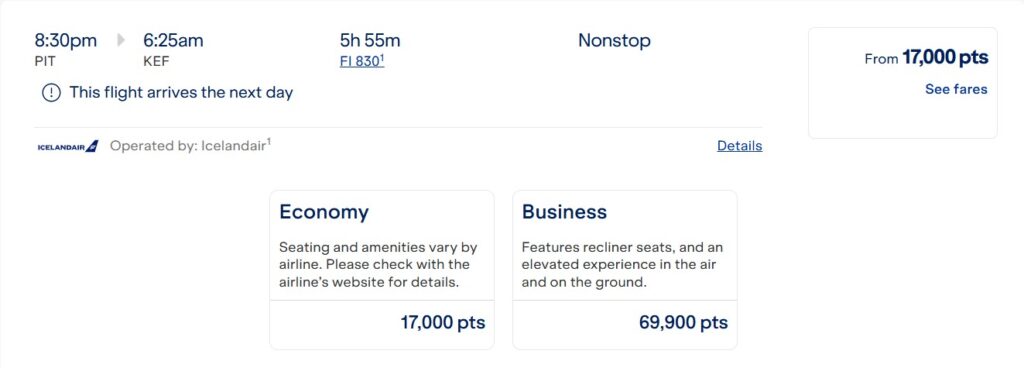Open the flight Details link

click(739, 146)
